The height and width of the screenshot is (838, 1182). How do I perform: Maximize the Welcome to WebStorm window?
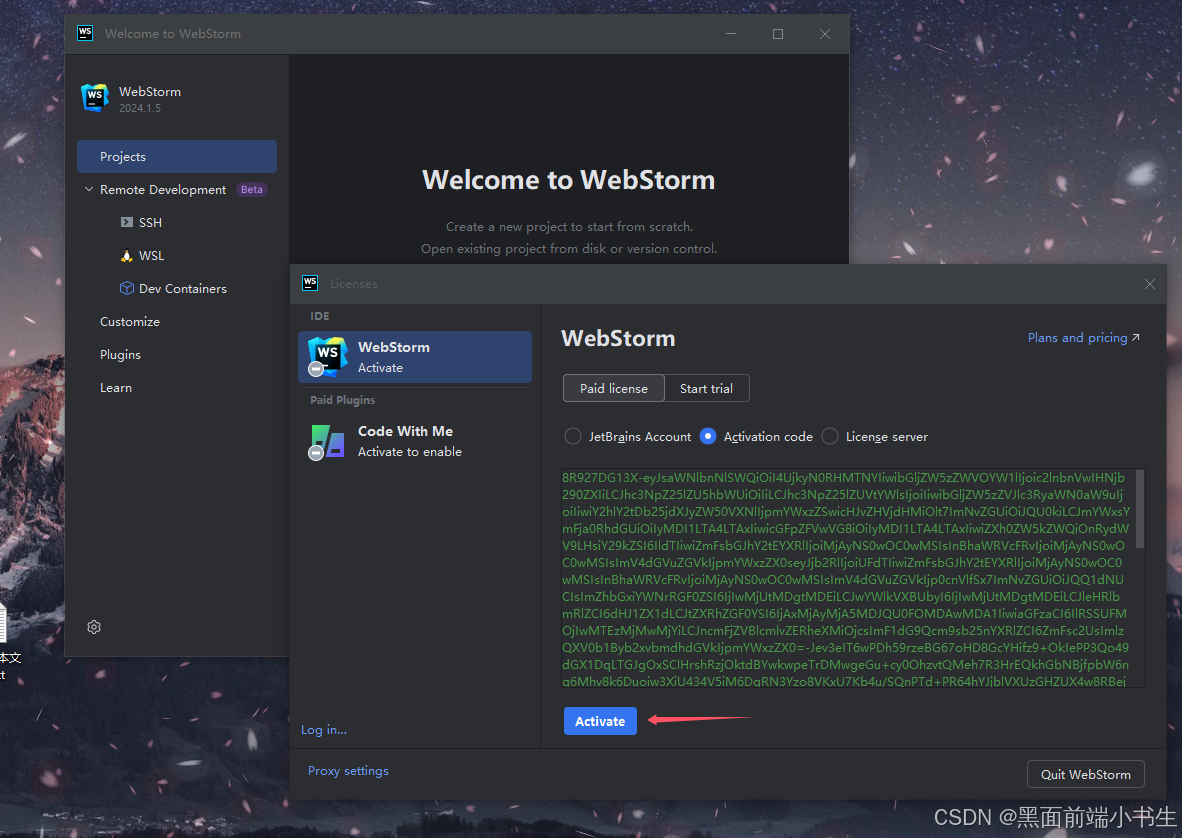pyautogui.click(x=778, y=34)
